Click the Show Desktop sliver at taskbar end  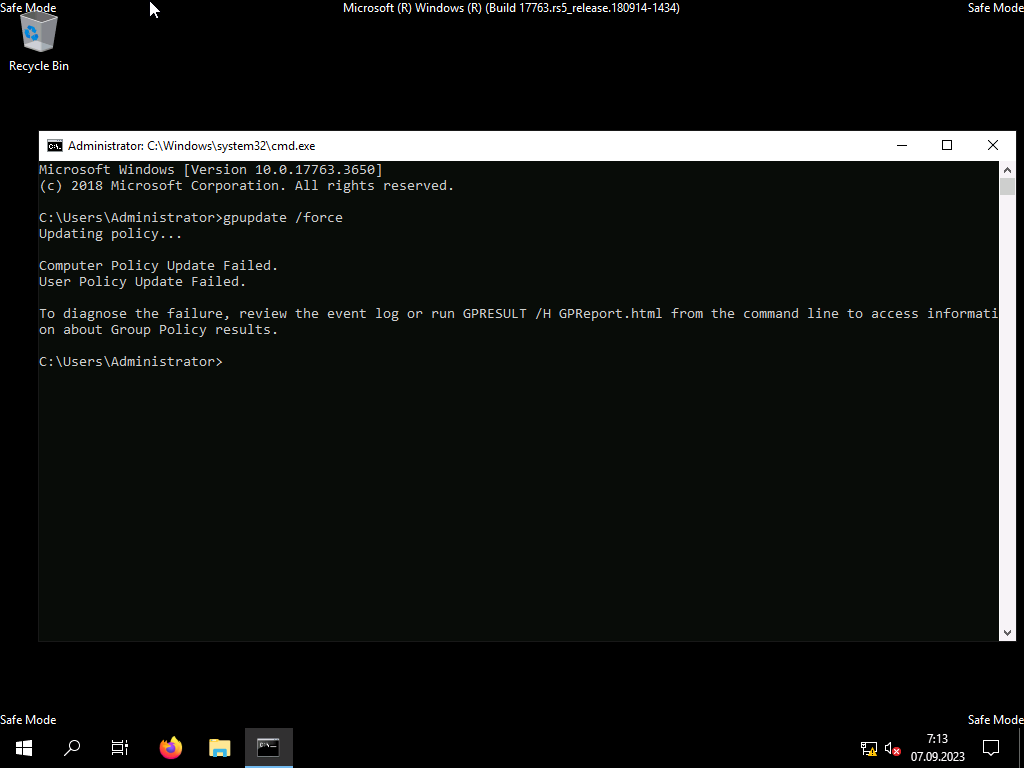pos(1021,747)
